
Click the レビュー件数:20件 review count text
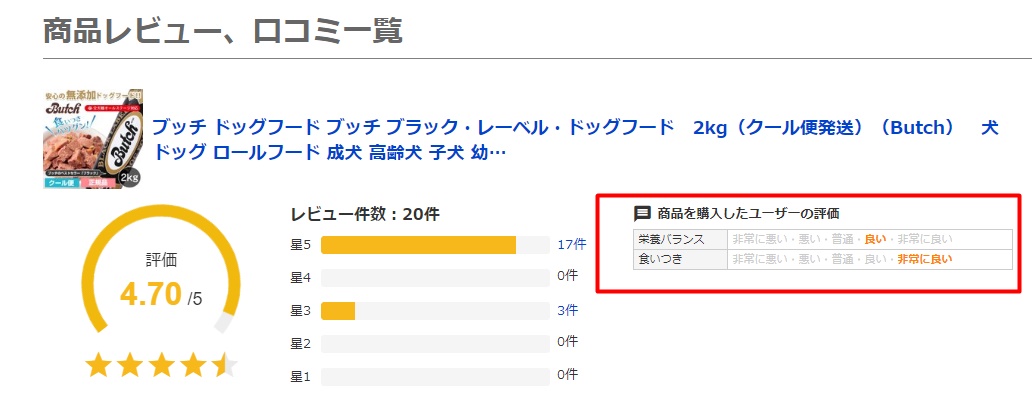[364, 213]
